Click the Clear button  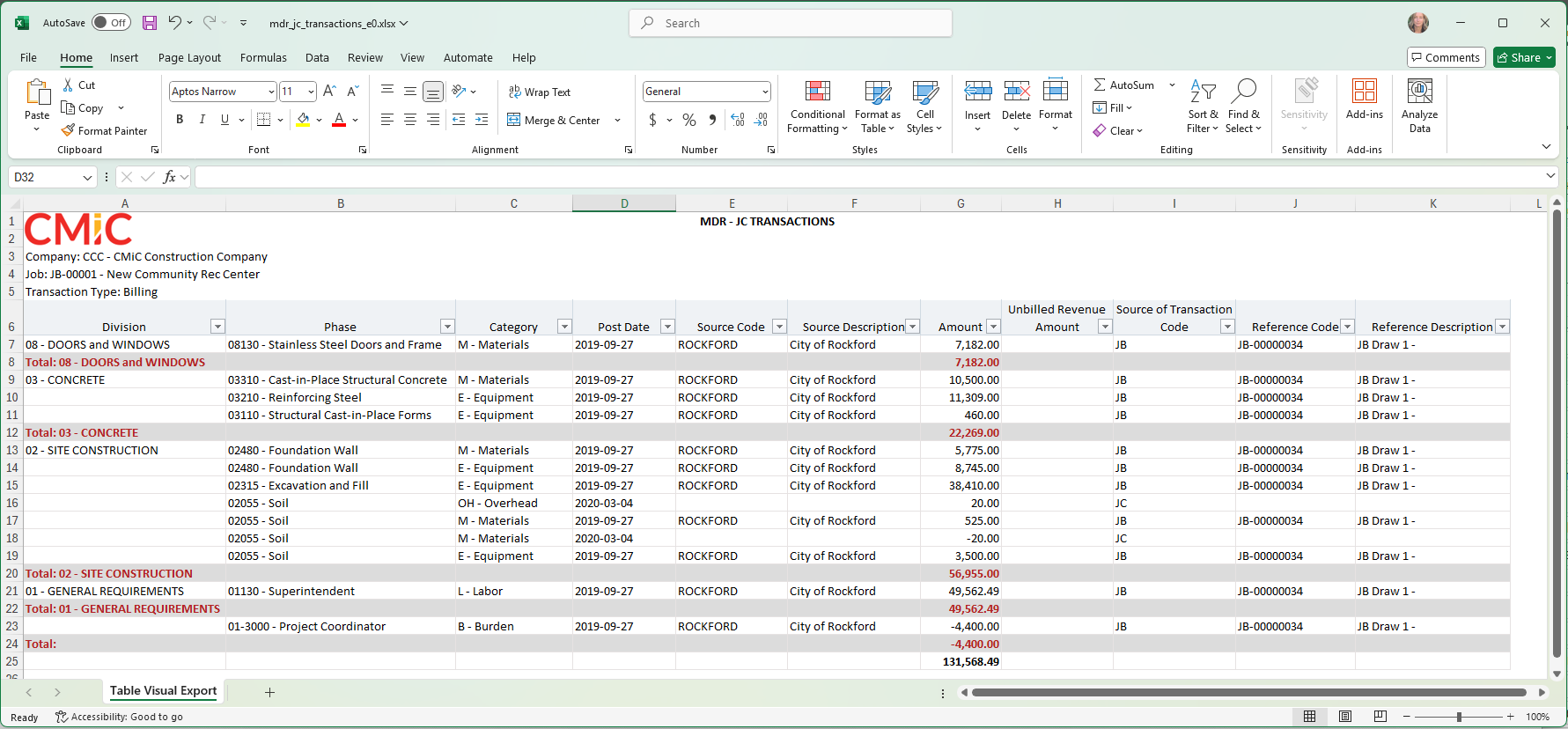click(x=1117, y=130)
